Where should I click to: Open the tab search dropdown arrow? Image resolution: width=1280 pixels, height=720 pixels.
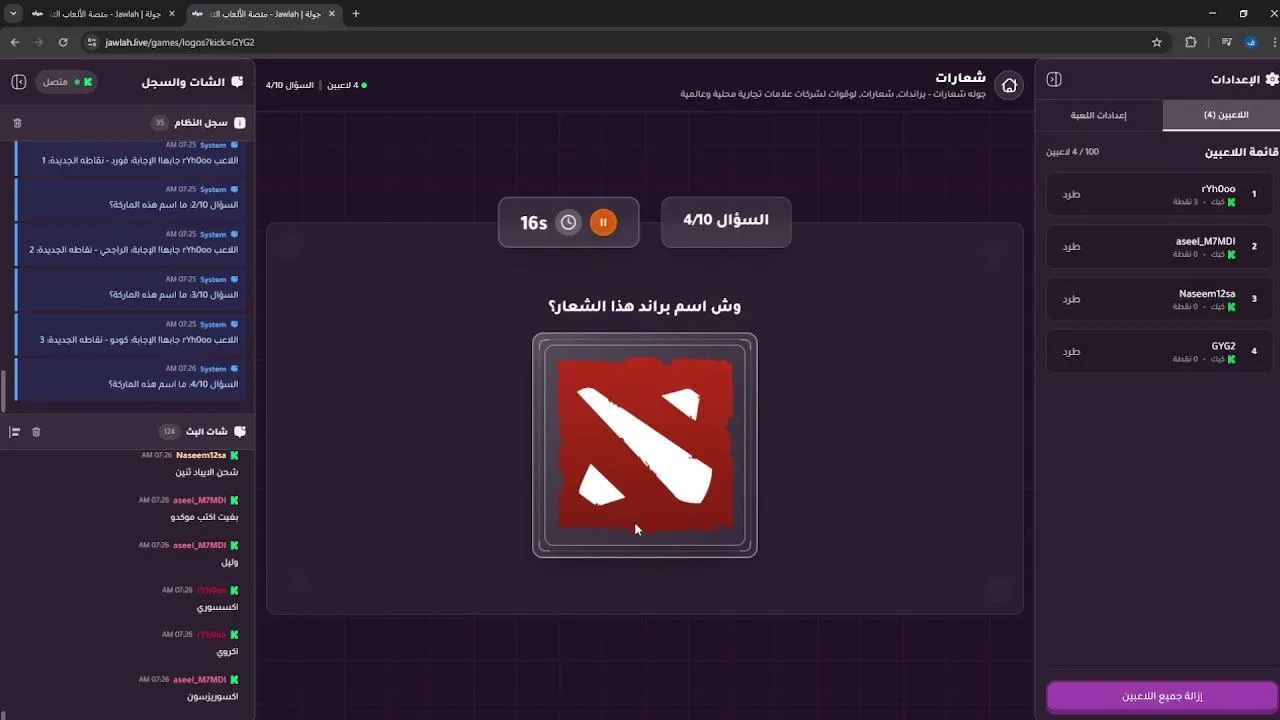click(13, 14)
